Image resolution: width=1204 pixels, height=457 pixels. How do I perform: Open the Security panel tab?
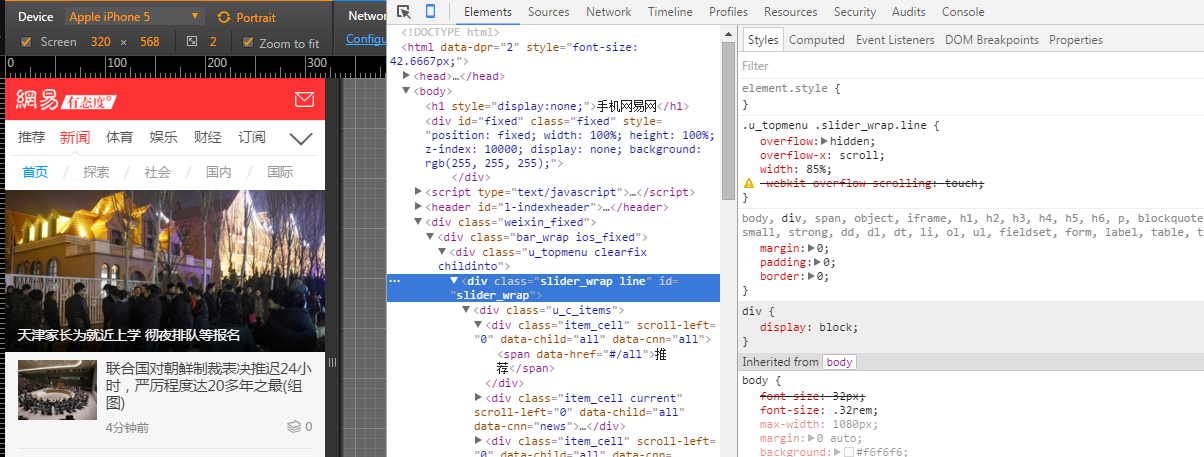pos(855,12)
